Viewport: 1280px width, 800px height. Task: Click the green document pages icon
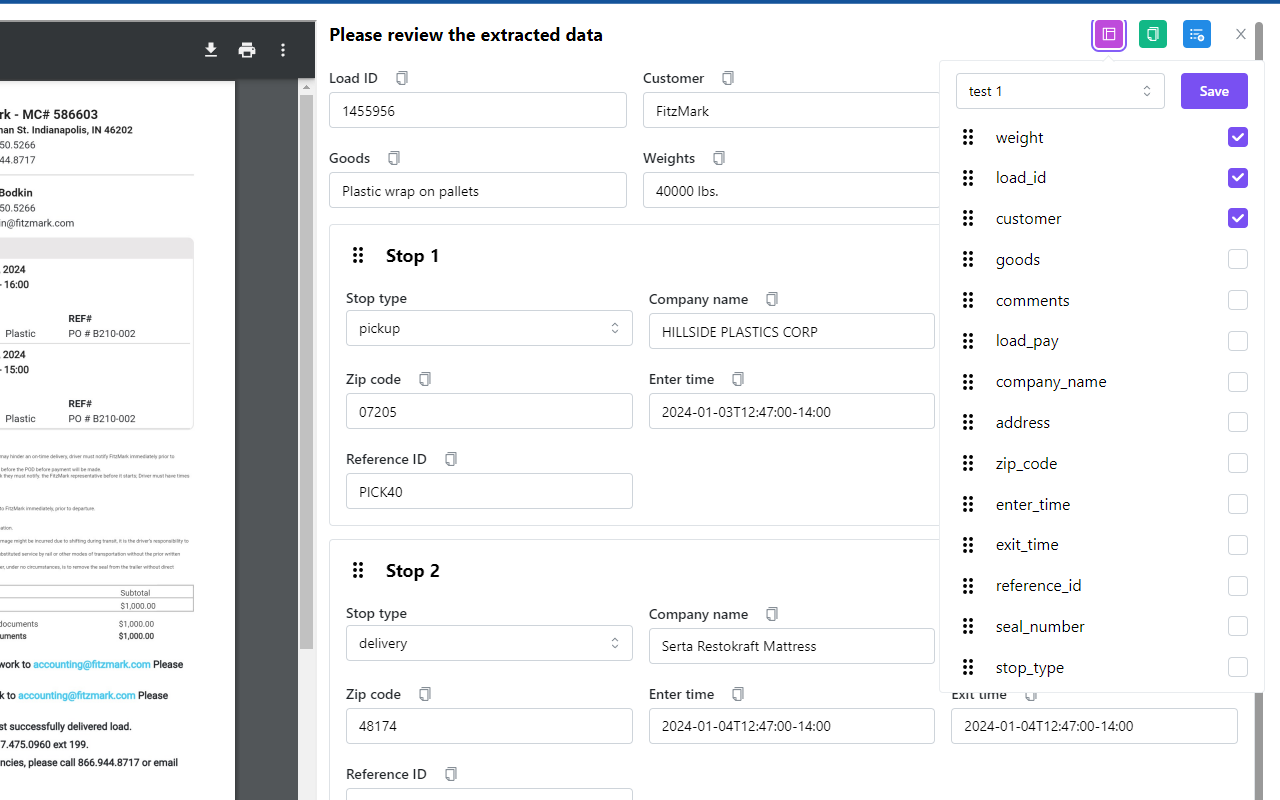[x=1153, y=34]
